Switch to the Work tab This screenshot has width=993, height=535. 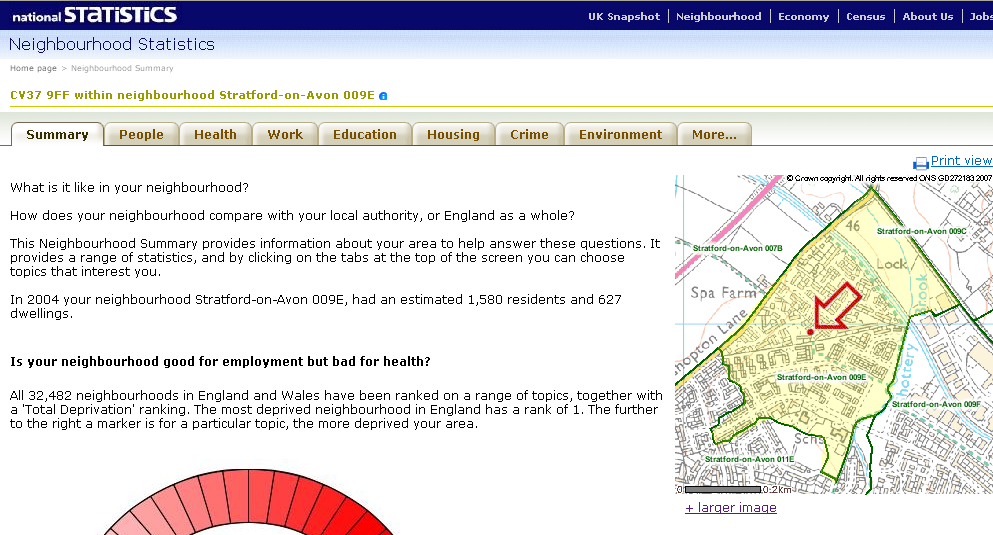[285, 134]
